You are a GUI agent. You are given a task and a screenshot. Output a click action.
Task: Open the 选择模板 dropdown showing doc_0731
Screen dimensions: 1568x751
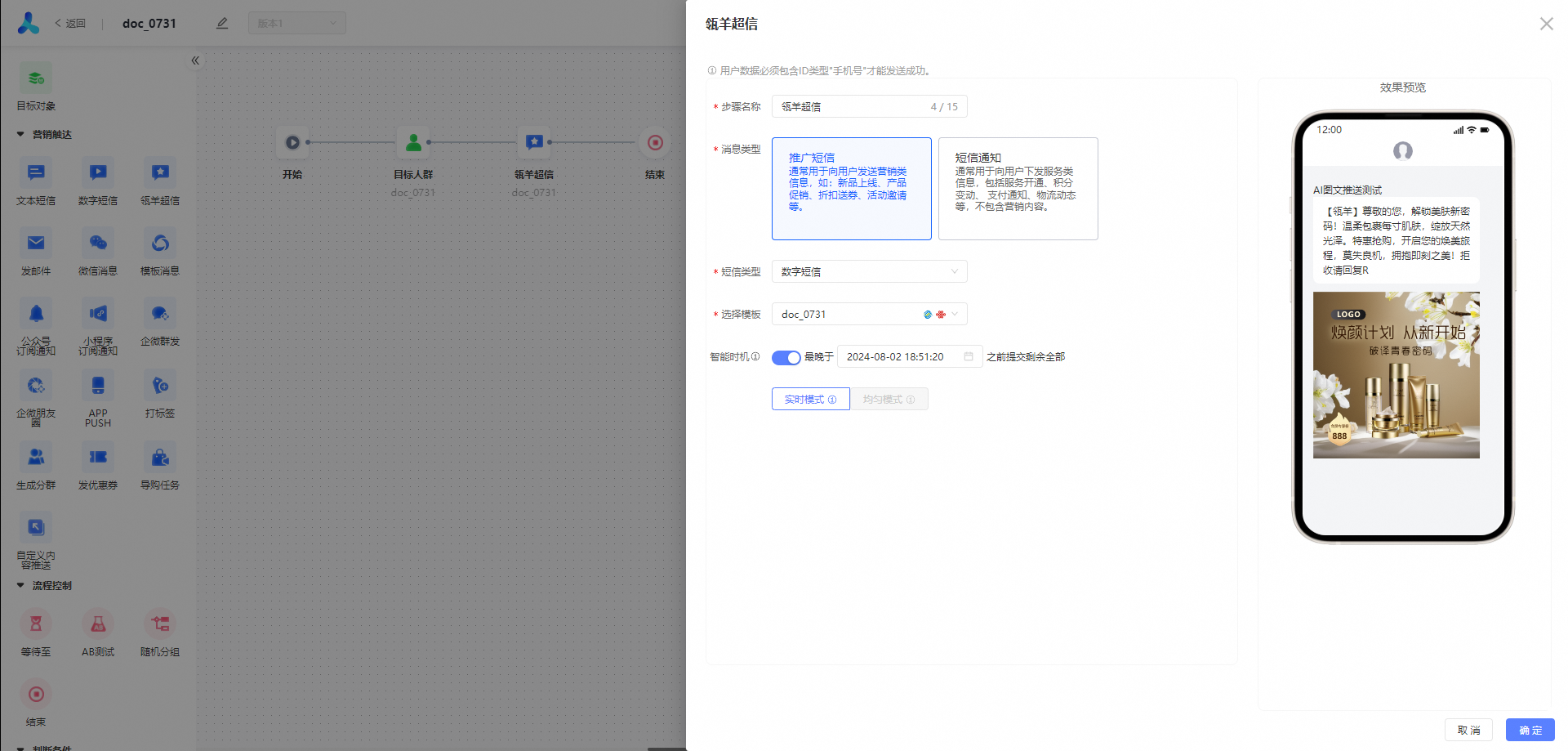coord(870,314)
